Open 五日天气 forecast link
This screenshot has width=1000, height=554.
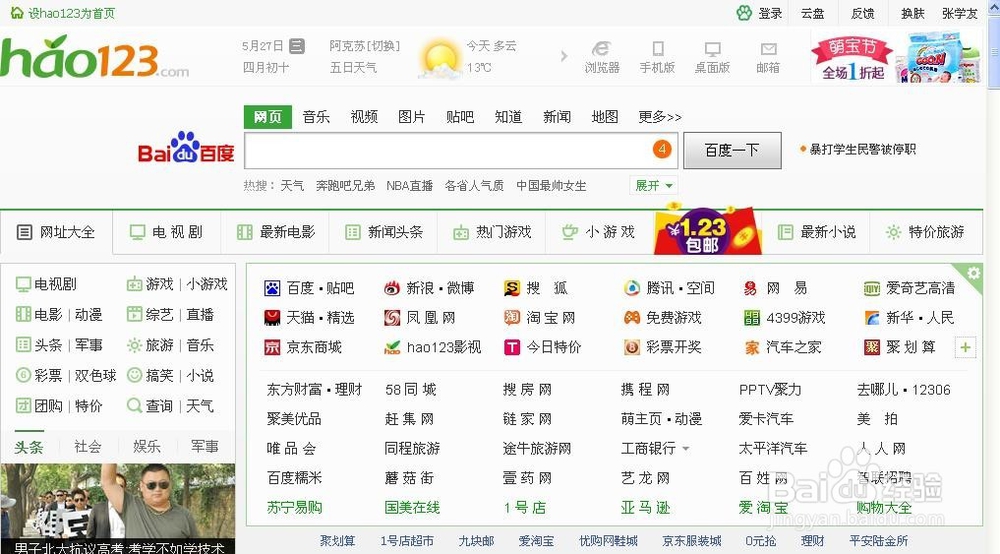point(353,67)
